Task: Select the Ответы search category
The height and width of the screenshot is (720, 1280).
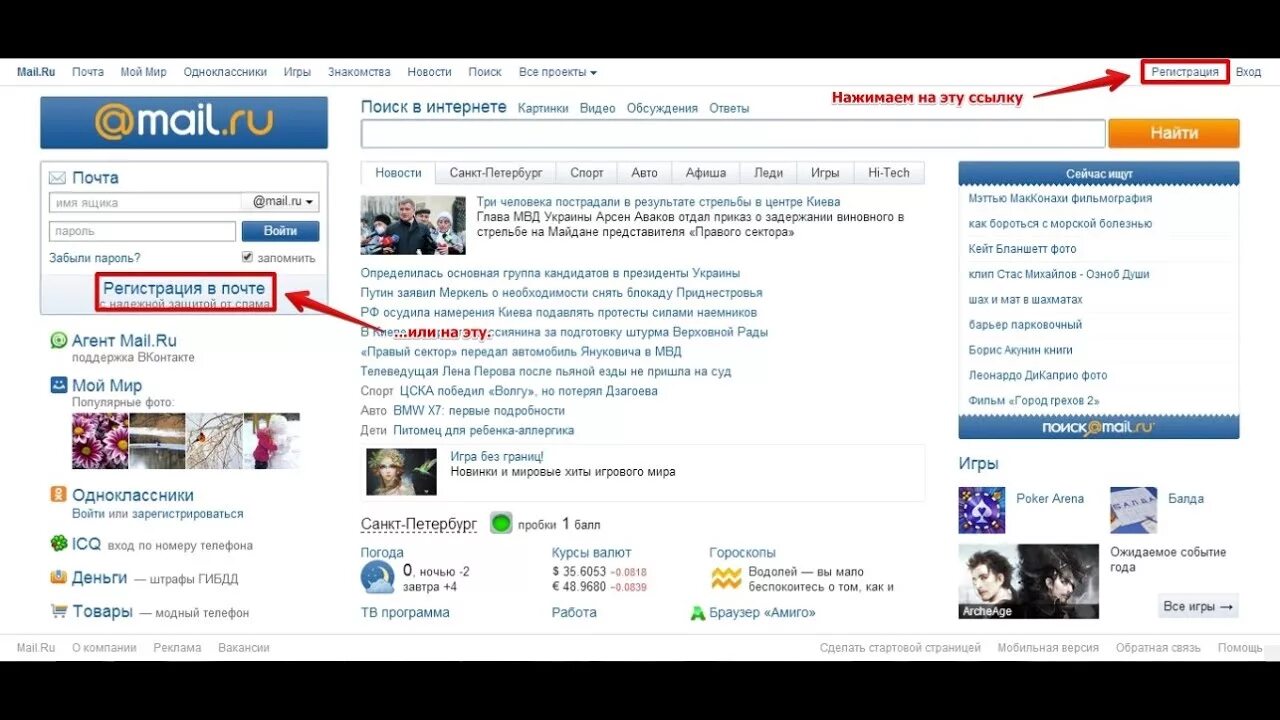Action: [729, 108]
